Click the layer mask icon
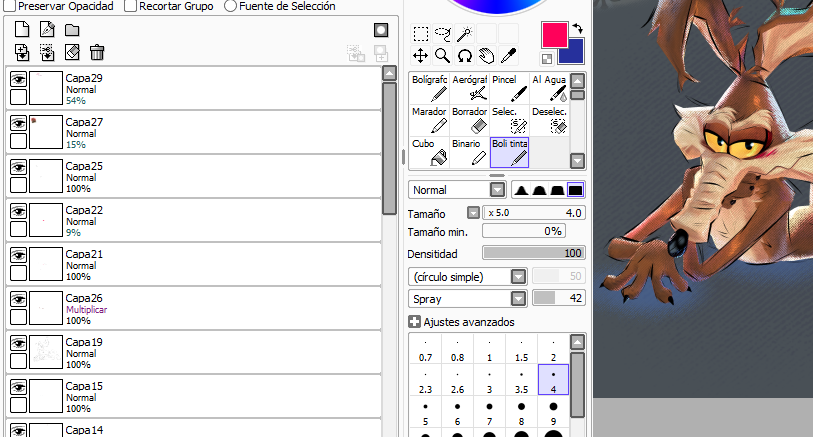 coord(381,30)
